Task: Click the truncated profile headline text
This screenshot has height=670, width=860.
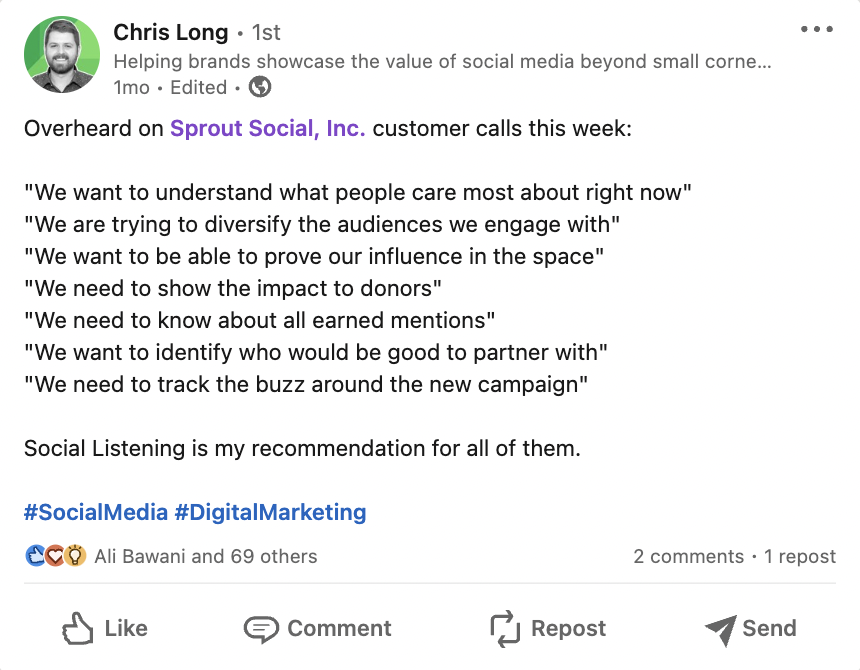Action: 442,61
